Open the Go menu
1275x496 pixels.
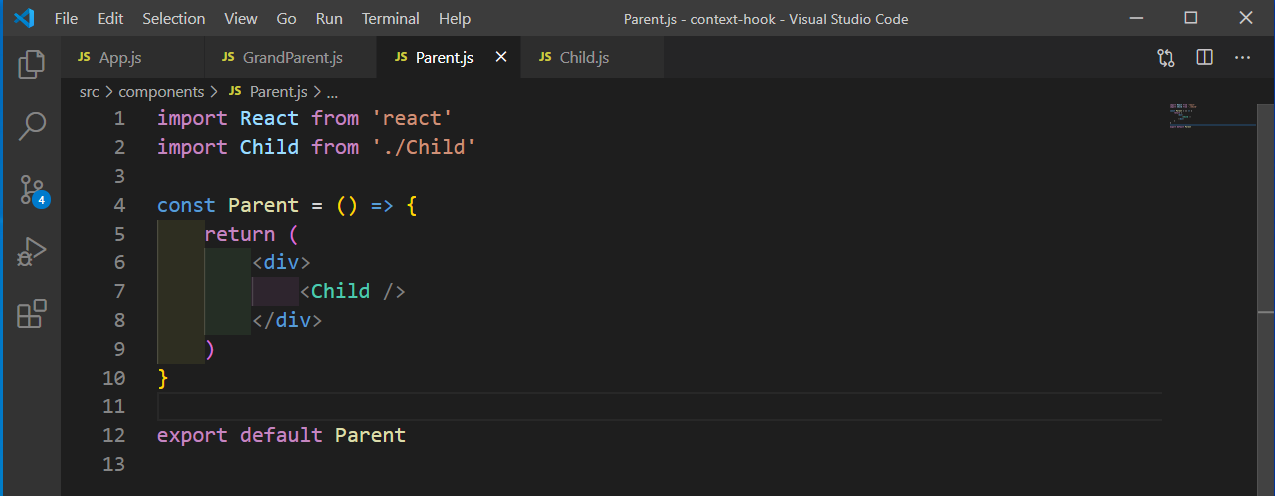[x=286, y=19]
